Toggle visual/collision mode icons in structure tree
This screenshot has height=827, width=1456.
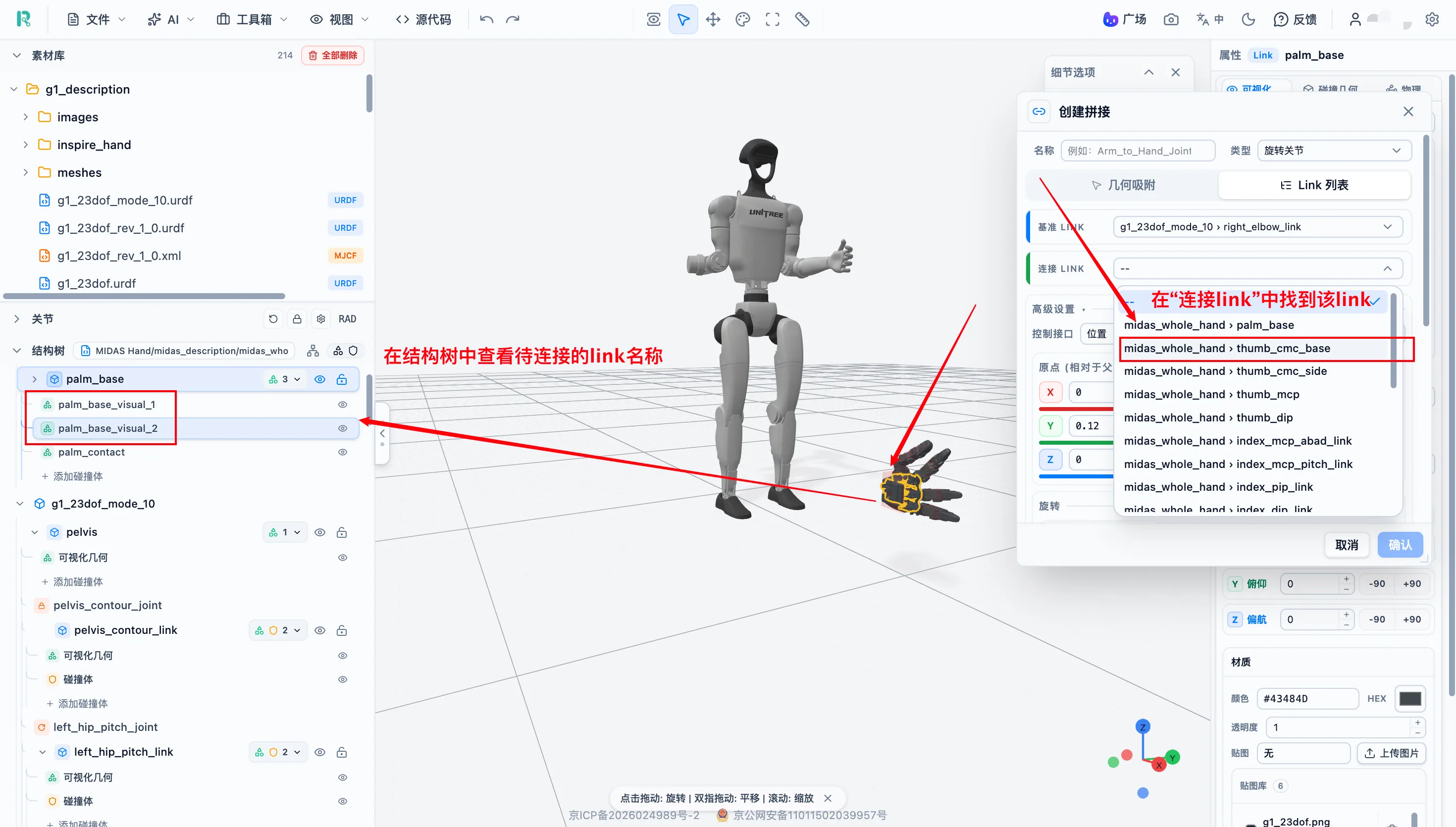345,351
